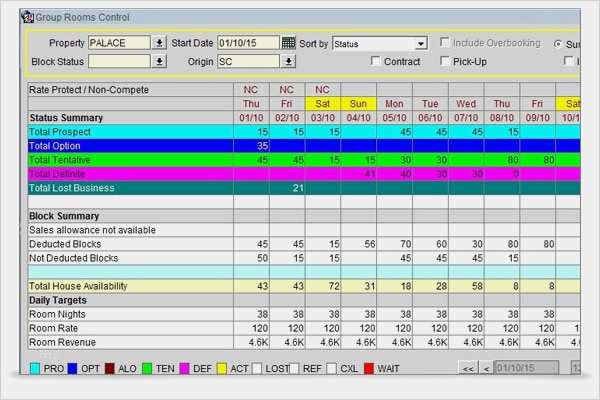
Task: Open the Block Status list arrow button
Action: pos(159,61)
